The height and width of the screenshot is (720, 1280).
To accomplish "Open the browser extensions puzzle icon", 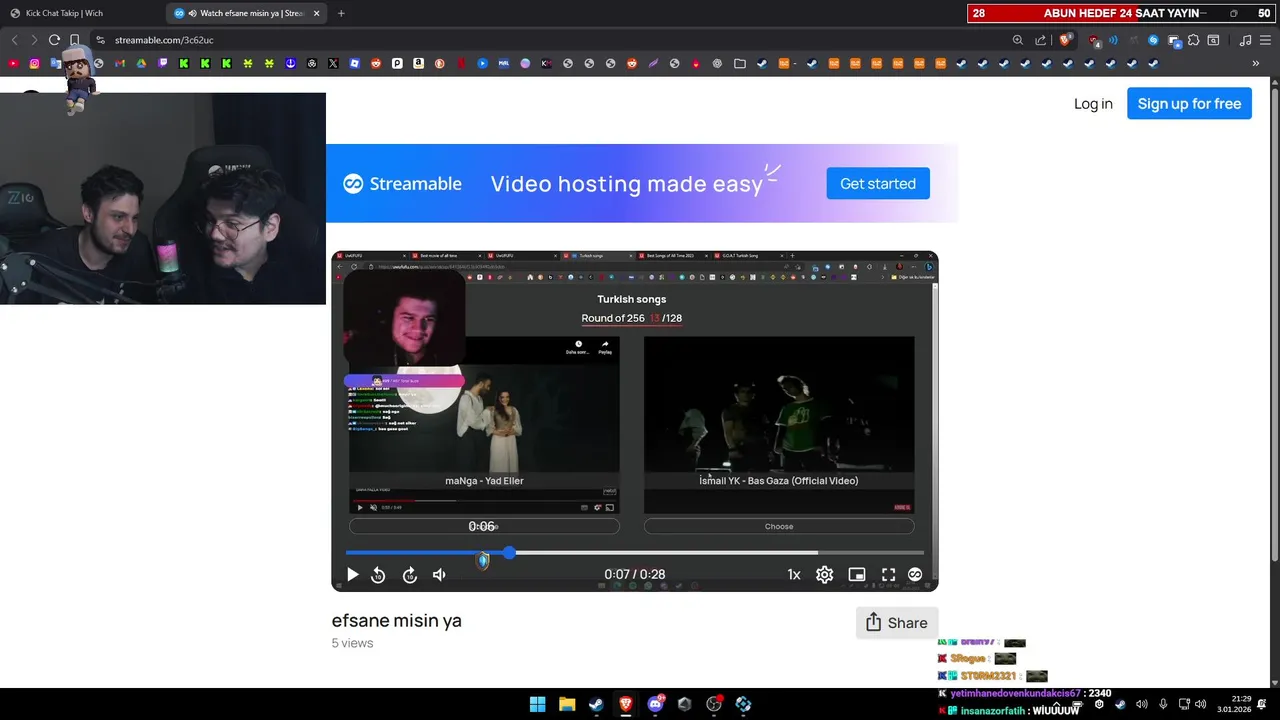I will point(1194,40).
